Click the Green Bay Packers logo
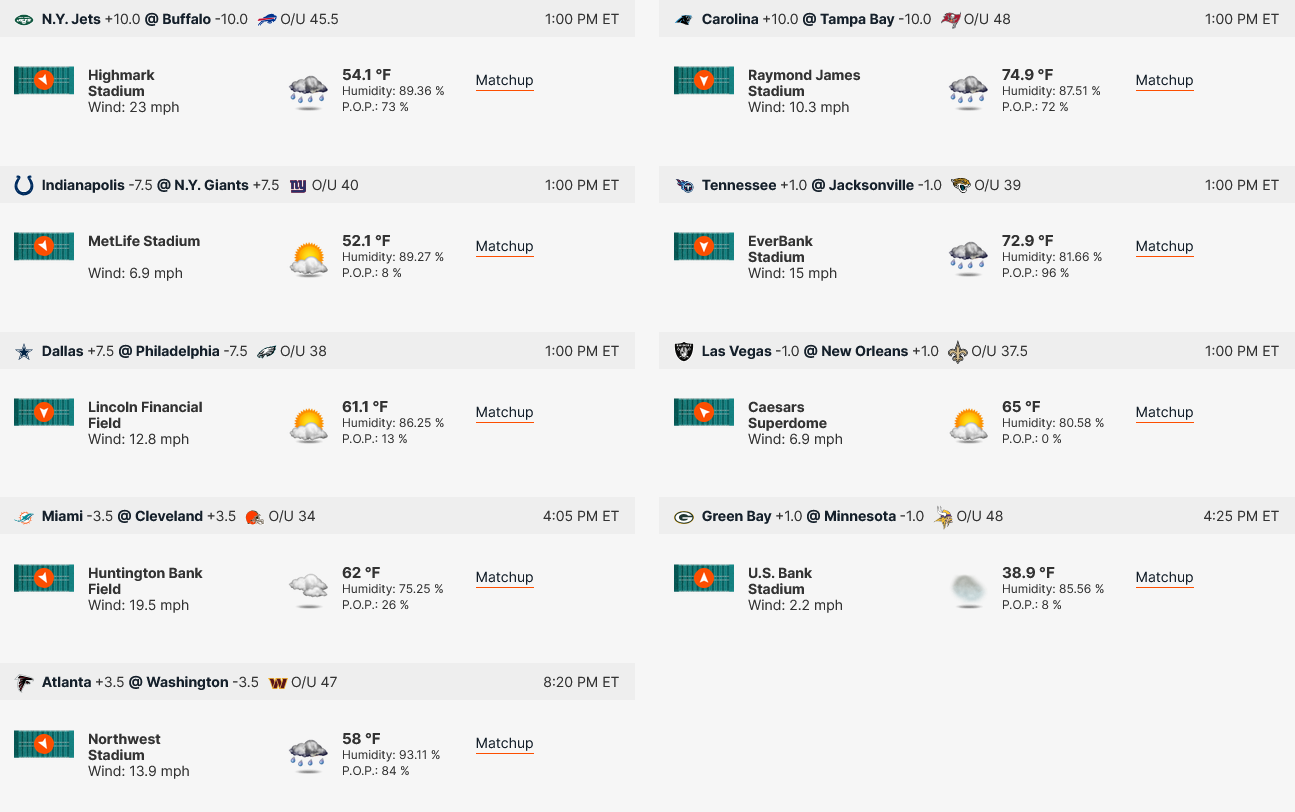The height and width of the screenshot is (812, 1295). pos(684,517)
